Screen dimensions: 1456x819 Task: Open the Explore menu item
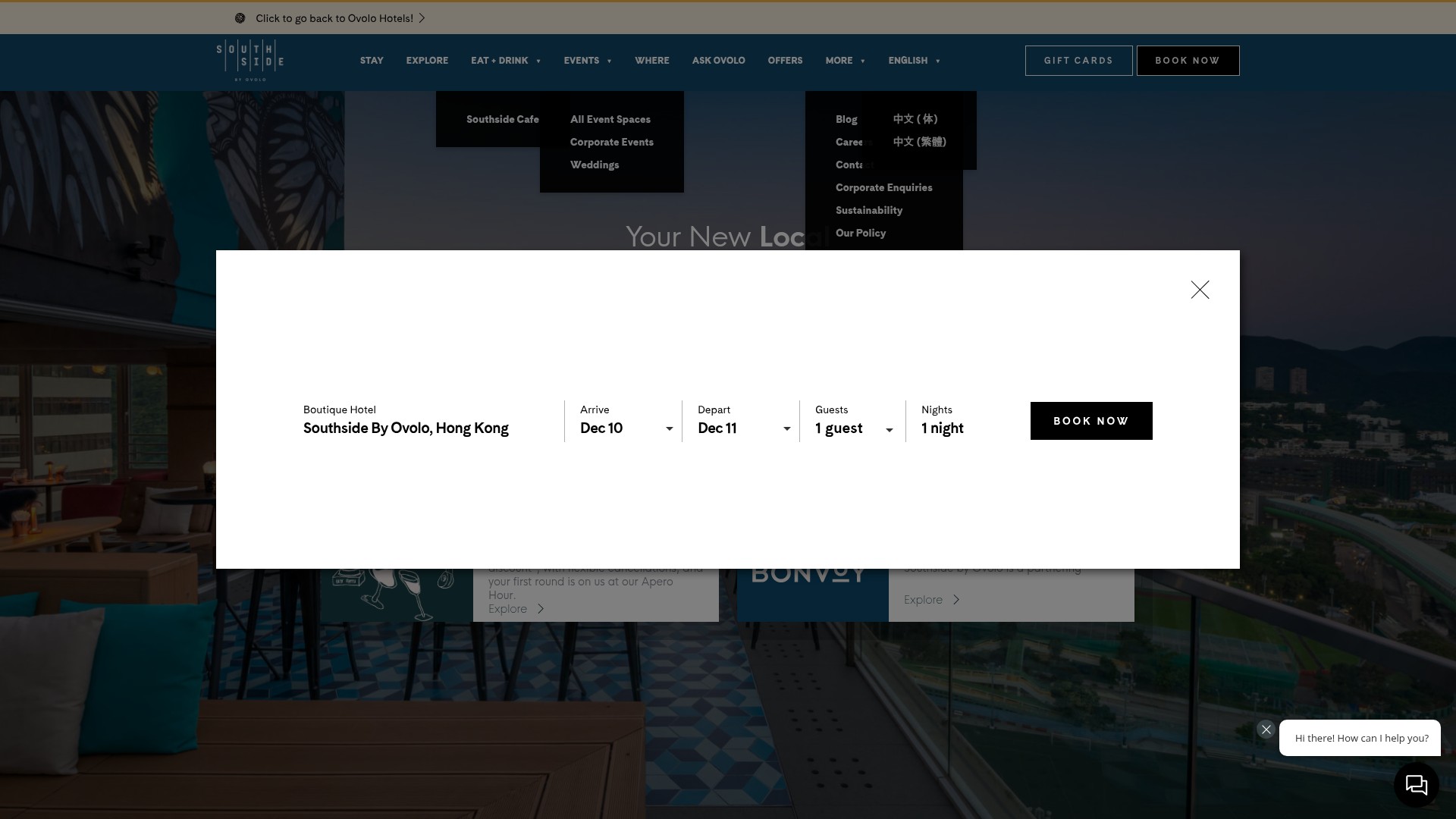pyautogui.click(x=427, y=61)
